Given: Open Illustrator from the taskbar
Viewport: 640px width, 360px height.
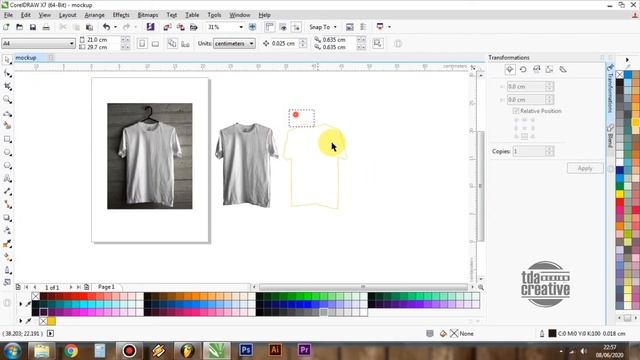Looking at the screenshot, I should coord(275,350).
